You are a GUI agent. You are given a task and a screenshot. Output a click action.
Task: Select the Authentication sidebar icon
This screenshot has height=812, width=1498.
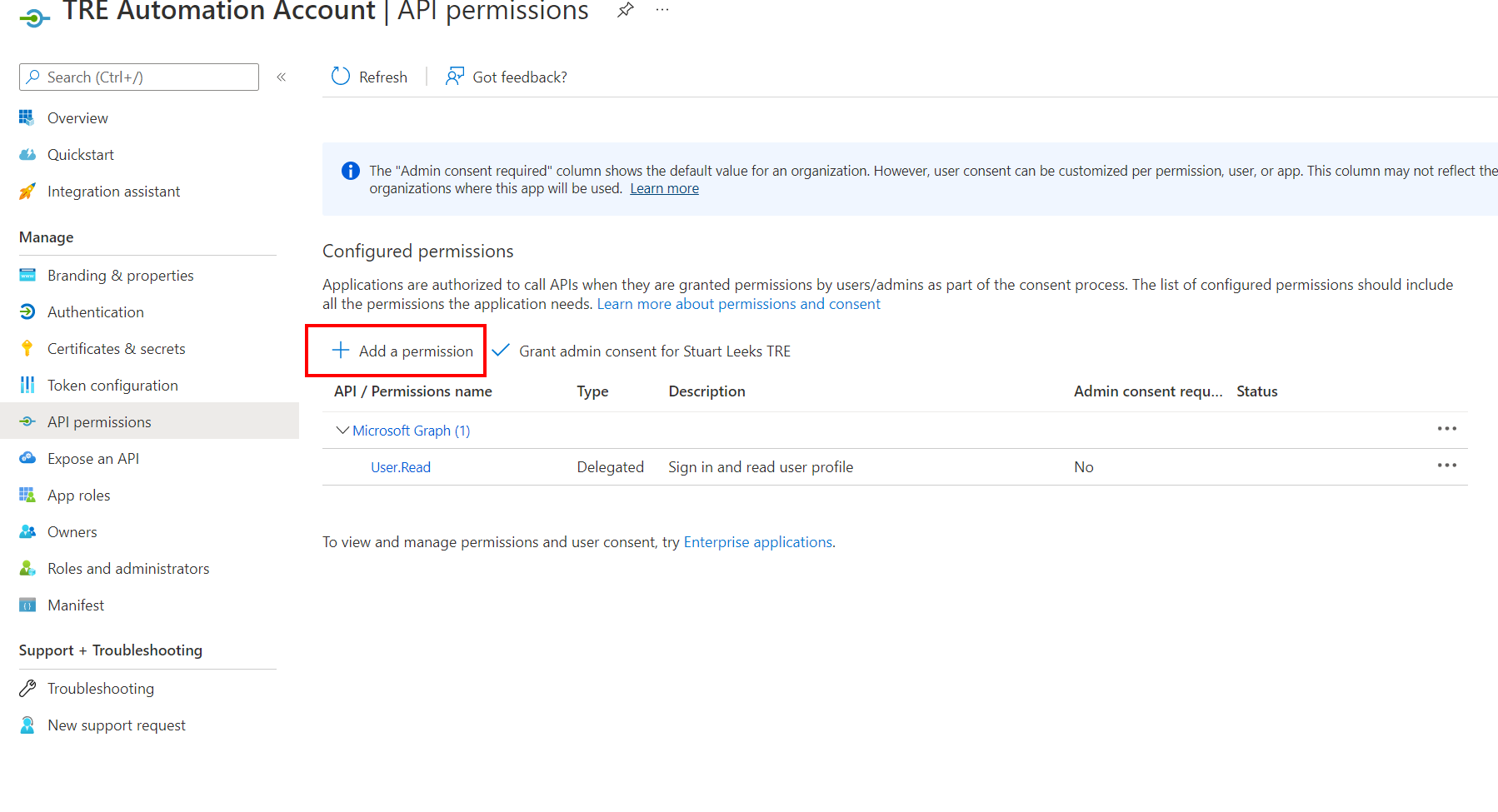27,311
